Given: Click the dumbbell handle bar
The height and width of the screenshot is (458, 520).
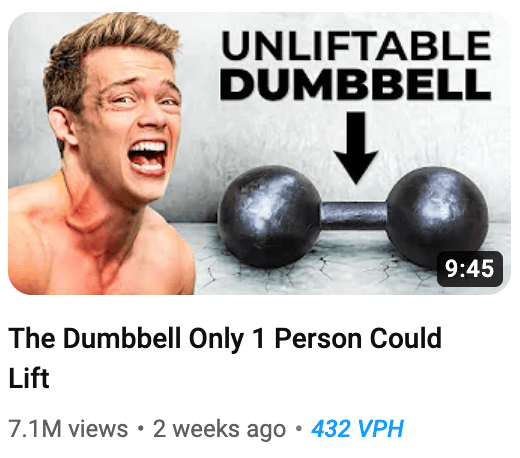Looking at the screenshot, I should 354,215.
